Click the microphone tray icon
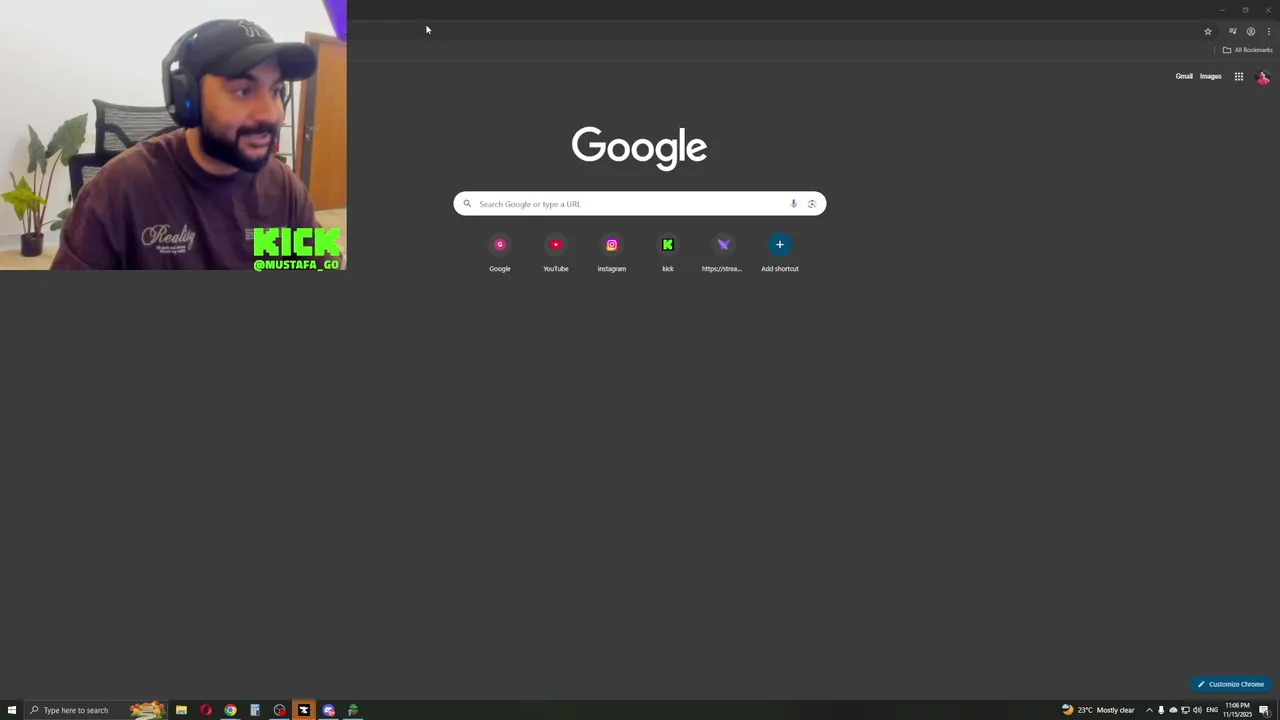The image size is (1280, 720). [x=1160, y=710]
